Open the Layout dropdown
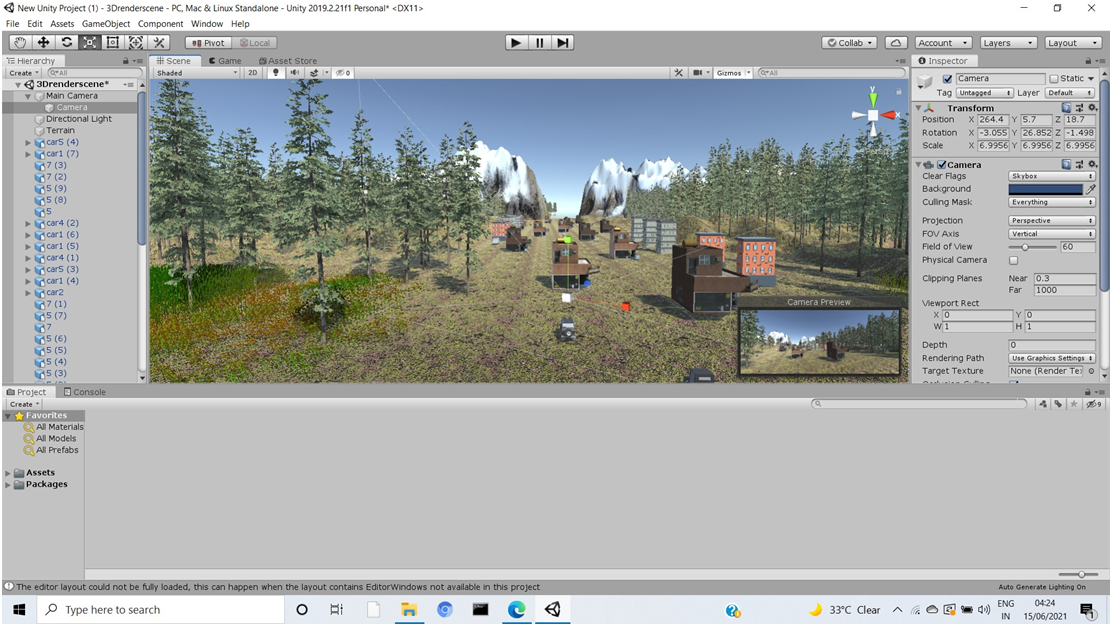Viewport: 1112px width, 626px height. pos(1072,42)
